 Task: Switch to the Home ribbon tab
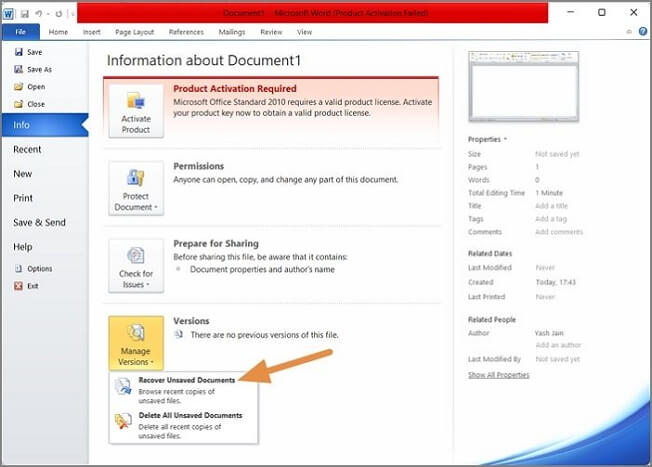point(58,32)
